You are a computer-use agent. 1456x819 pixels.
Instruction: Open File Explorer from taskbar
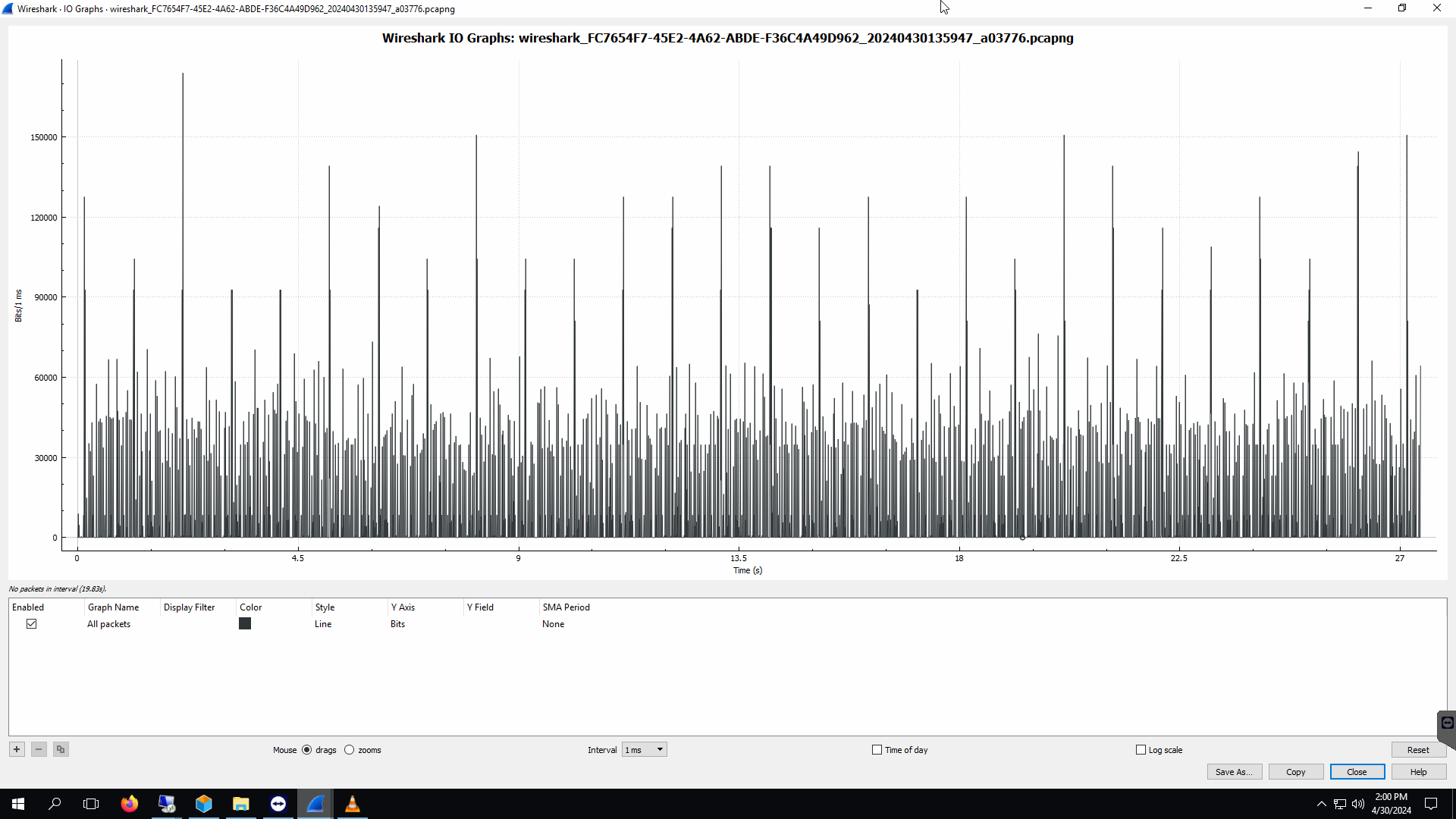[x=241, y=804]
